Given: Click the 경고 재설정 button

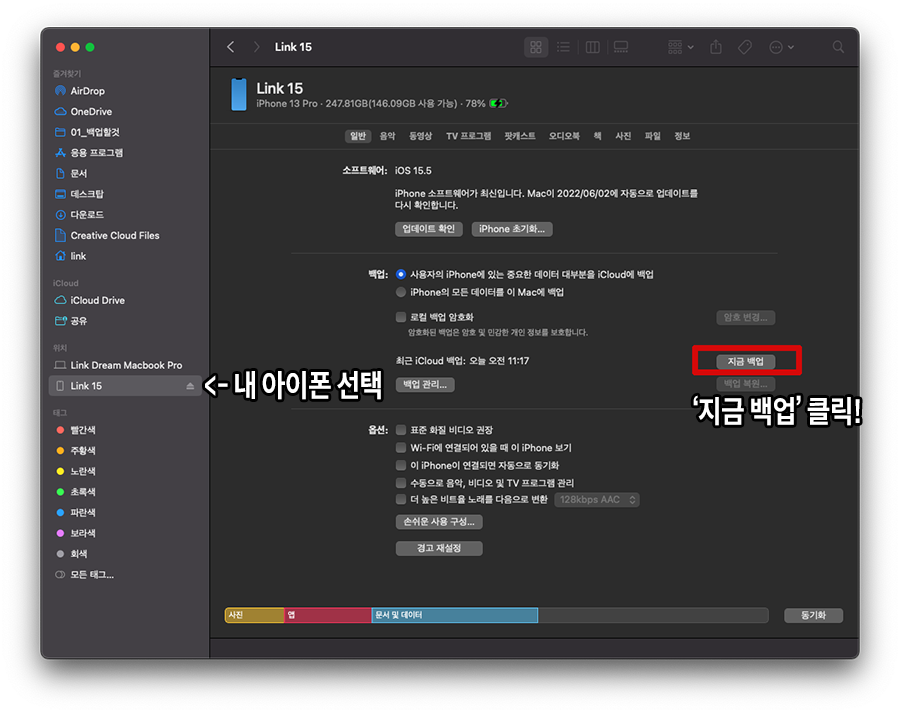Looking at the screenshot, I should [439, 548].
